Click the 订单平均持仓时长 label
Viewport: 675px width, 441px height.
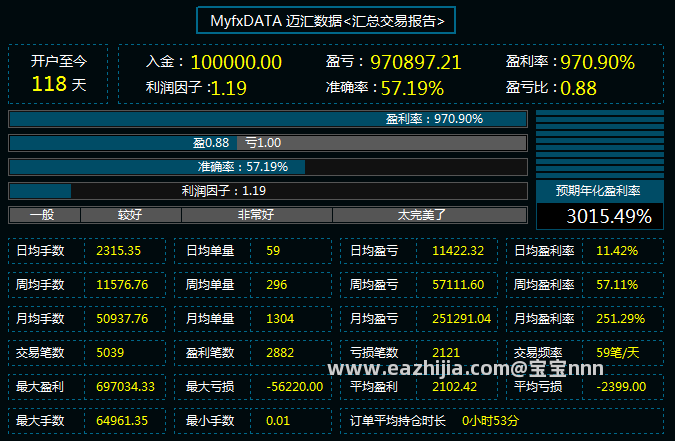[398, 421]
